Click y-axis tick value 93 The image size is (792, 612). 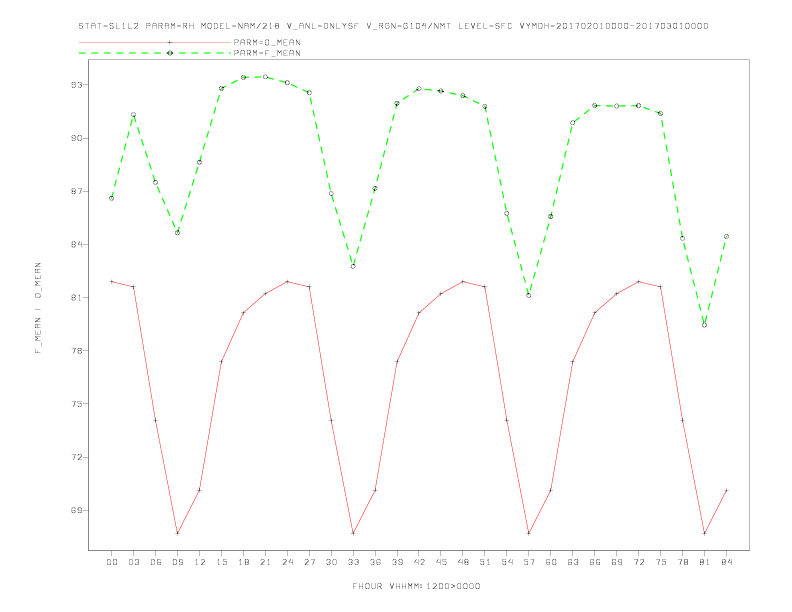[76, 85]
